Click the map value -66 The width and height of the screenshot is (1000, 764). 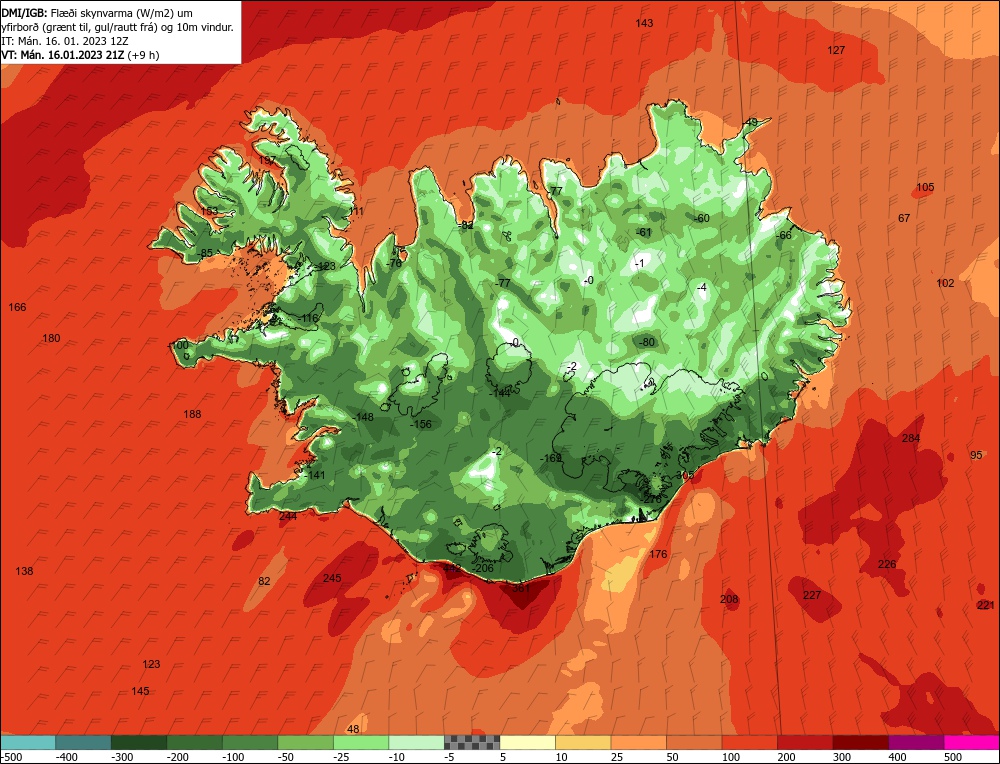click(784, 235)
